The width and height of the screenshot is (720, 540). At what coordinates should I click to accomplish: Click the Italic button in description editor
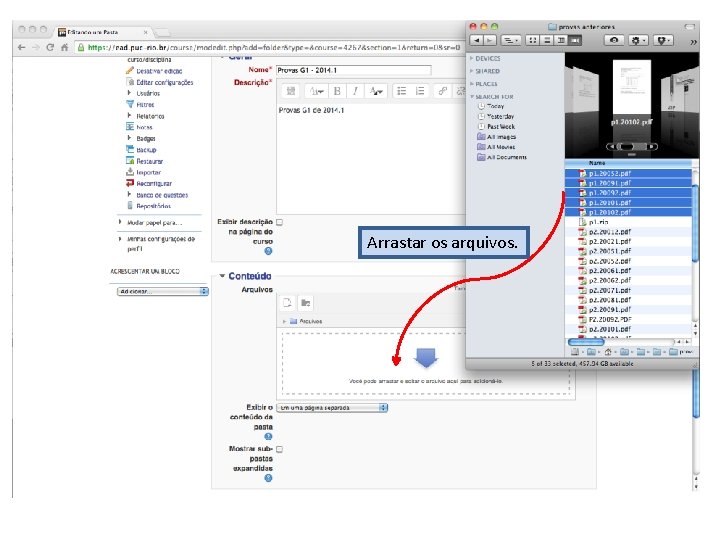(x=355, y=91)
